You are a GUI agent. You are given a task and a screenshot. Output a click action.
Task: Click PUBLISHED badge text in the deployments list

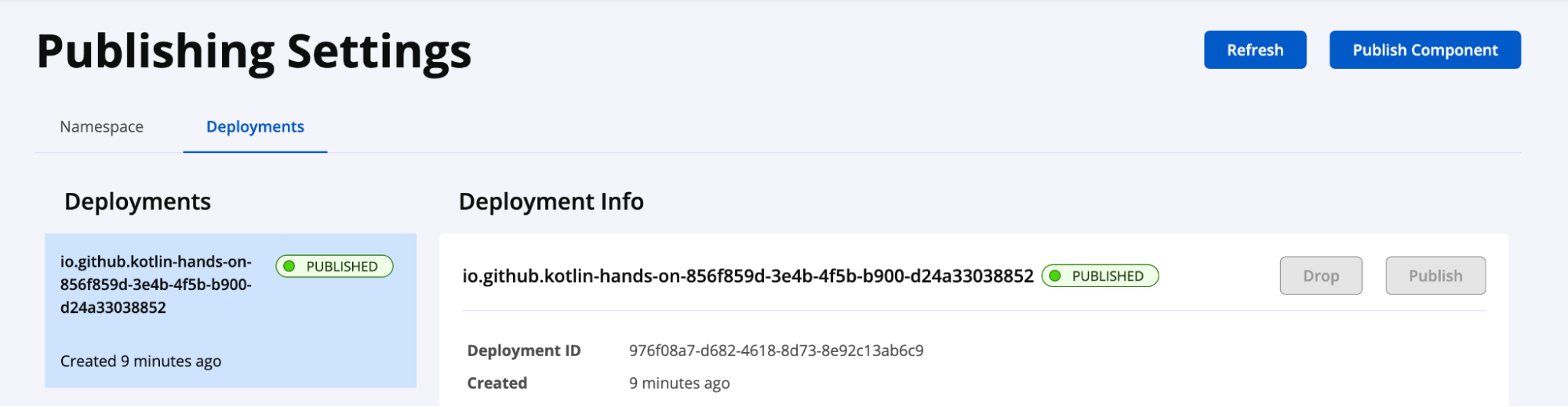tap(342, 267)
